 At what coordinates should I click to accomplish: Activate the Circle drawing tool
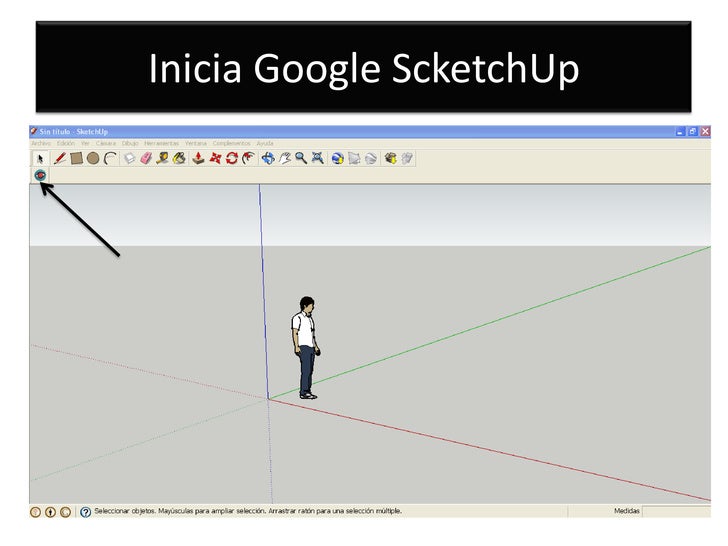[x=93, y=159]
